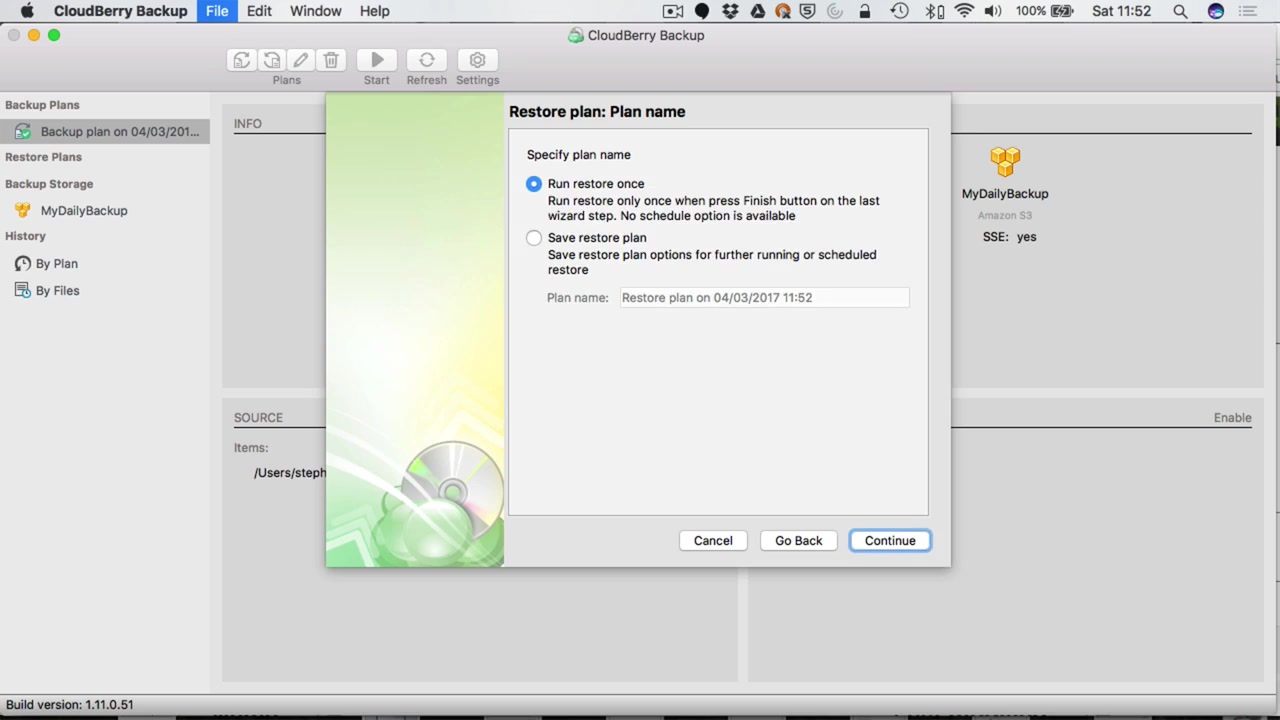Open the Window menu
Viewport: 1280px width, 720px height.
click(316, 11)
